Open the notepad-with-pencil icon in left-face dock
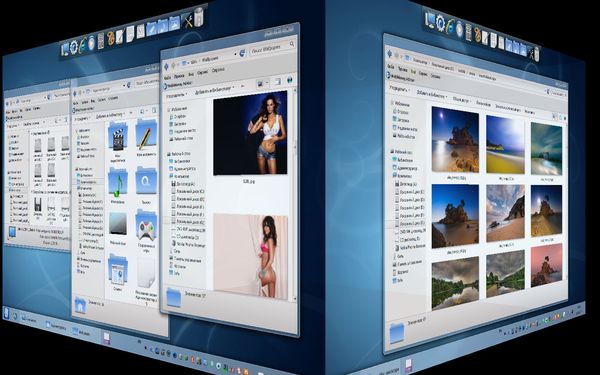 120,36
